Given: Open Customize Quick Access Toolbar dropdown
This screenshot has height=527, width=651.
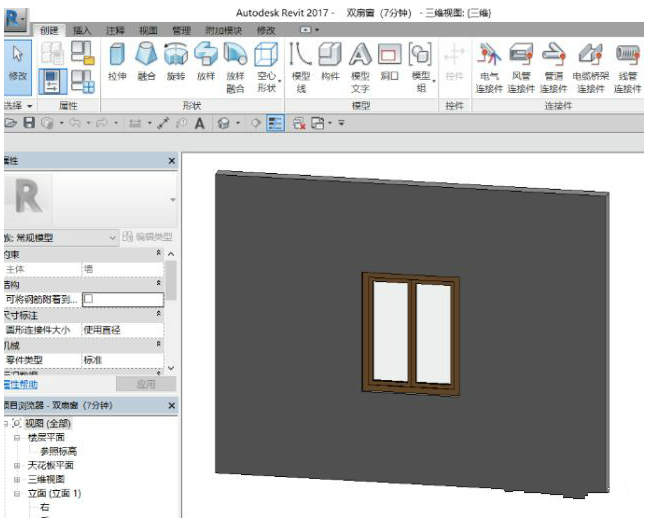Looking at the screenshot, I should 341,123.
